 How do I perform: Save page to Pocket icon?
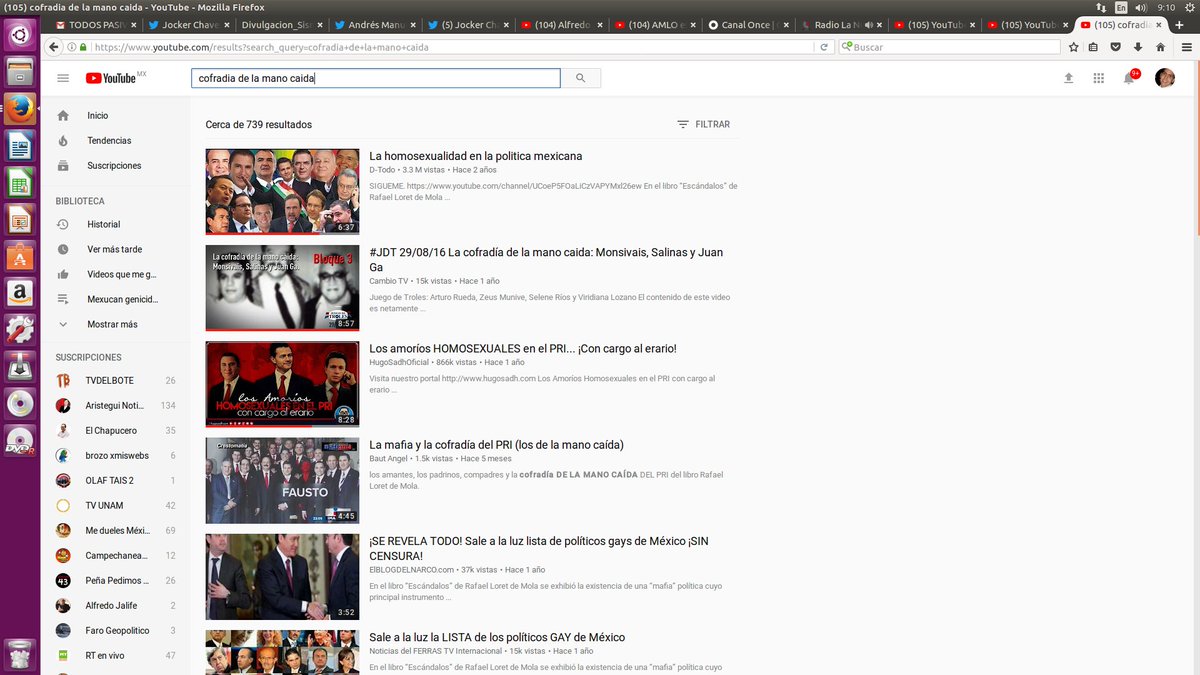1116,47
